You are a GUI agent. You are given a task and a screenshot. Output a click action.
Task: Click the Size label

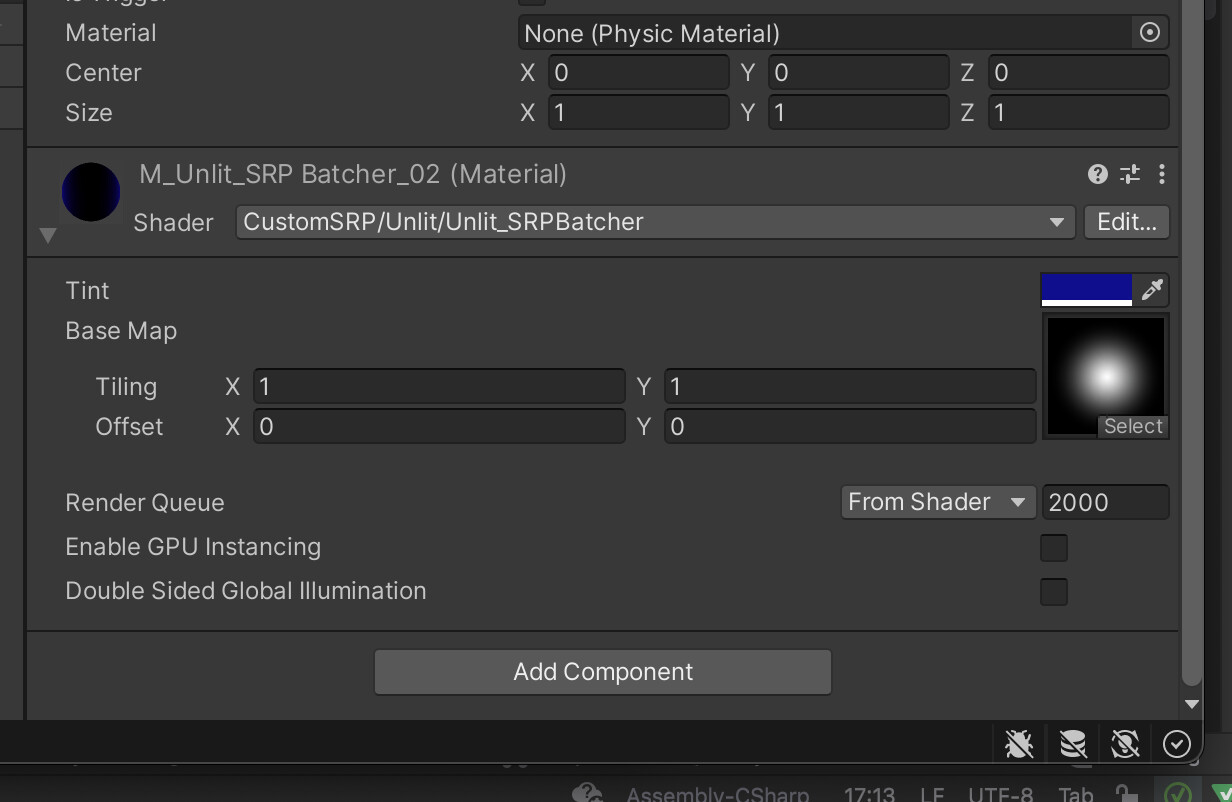(89, 113)
